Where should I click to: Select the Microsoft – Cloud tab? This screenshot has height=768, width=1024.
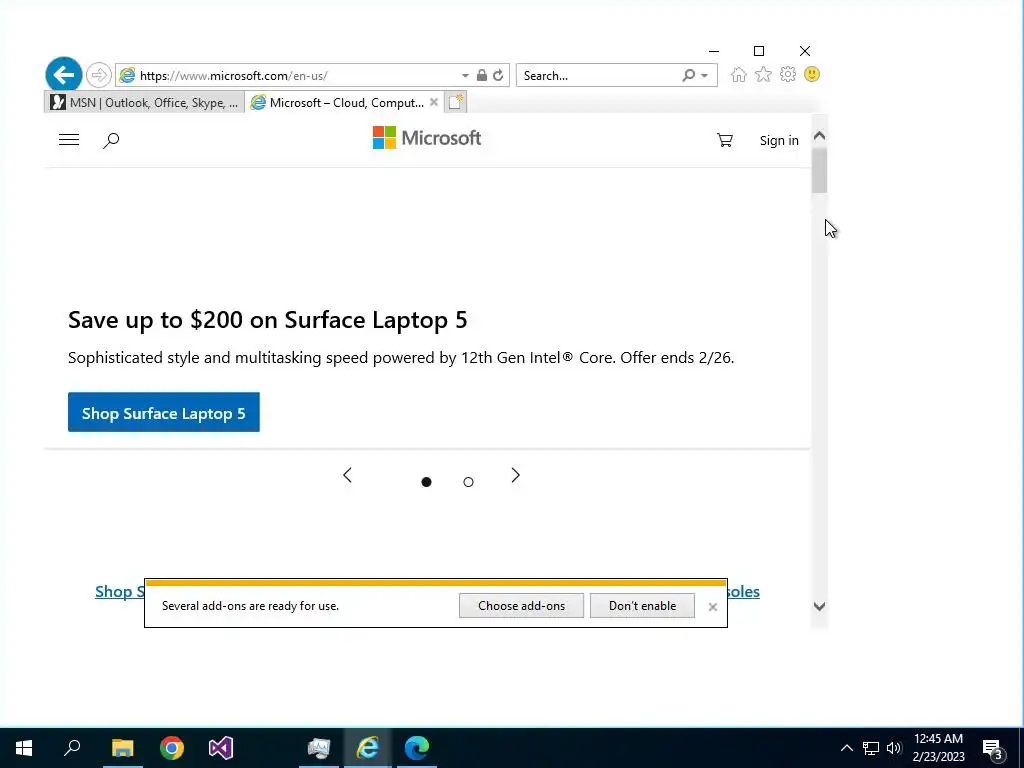[345, 103]
